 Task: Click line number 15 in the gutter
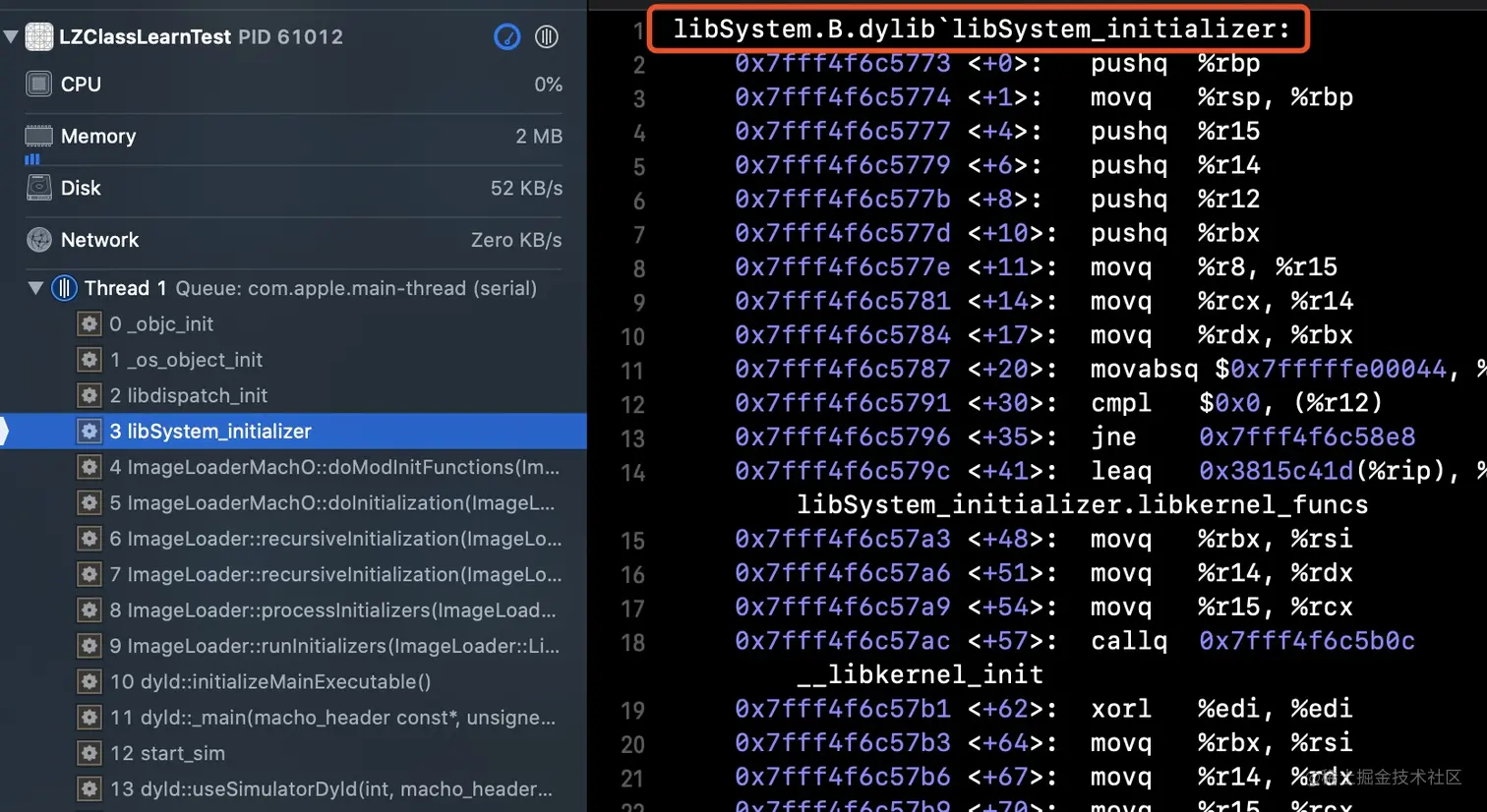tap(632, 541)
